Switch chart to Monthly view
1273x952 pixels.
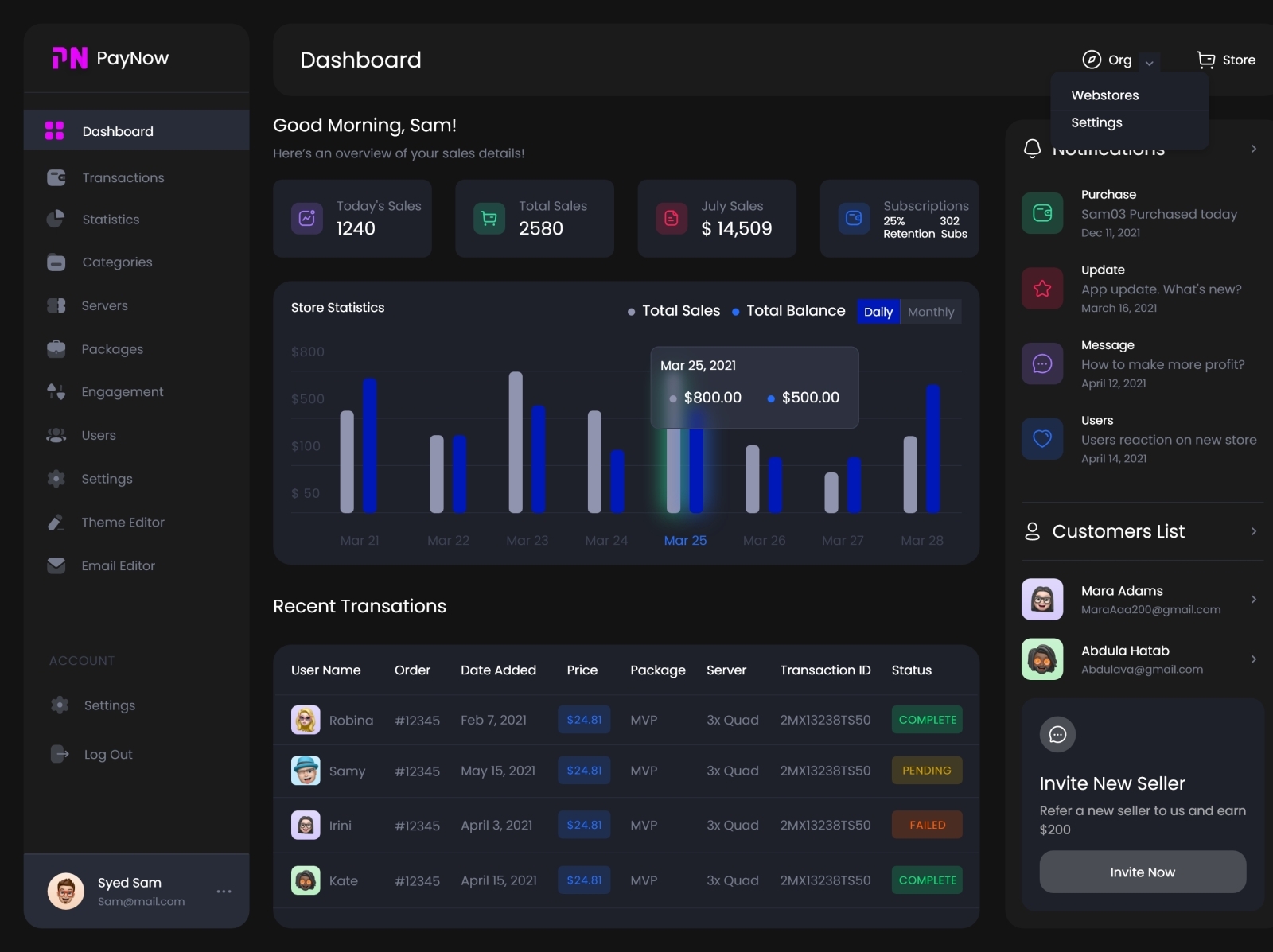click(x=931, y=312)
